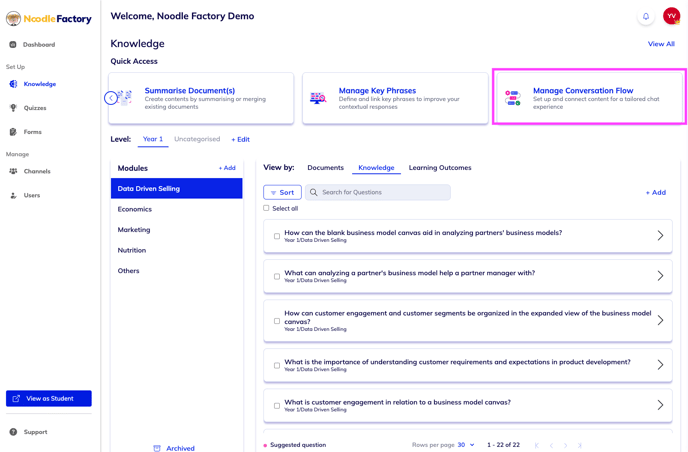Viewport: 688px width, 452px height.
Task: Click the View All link
Action: [x=661, y=44]
